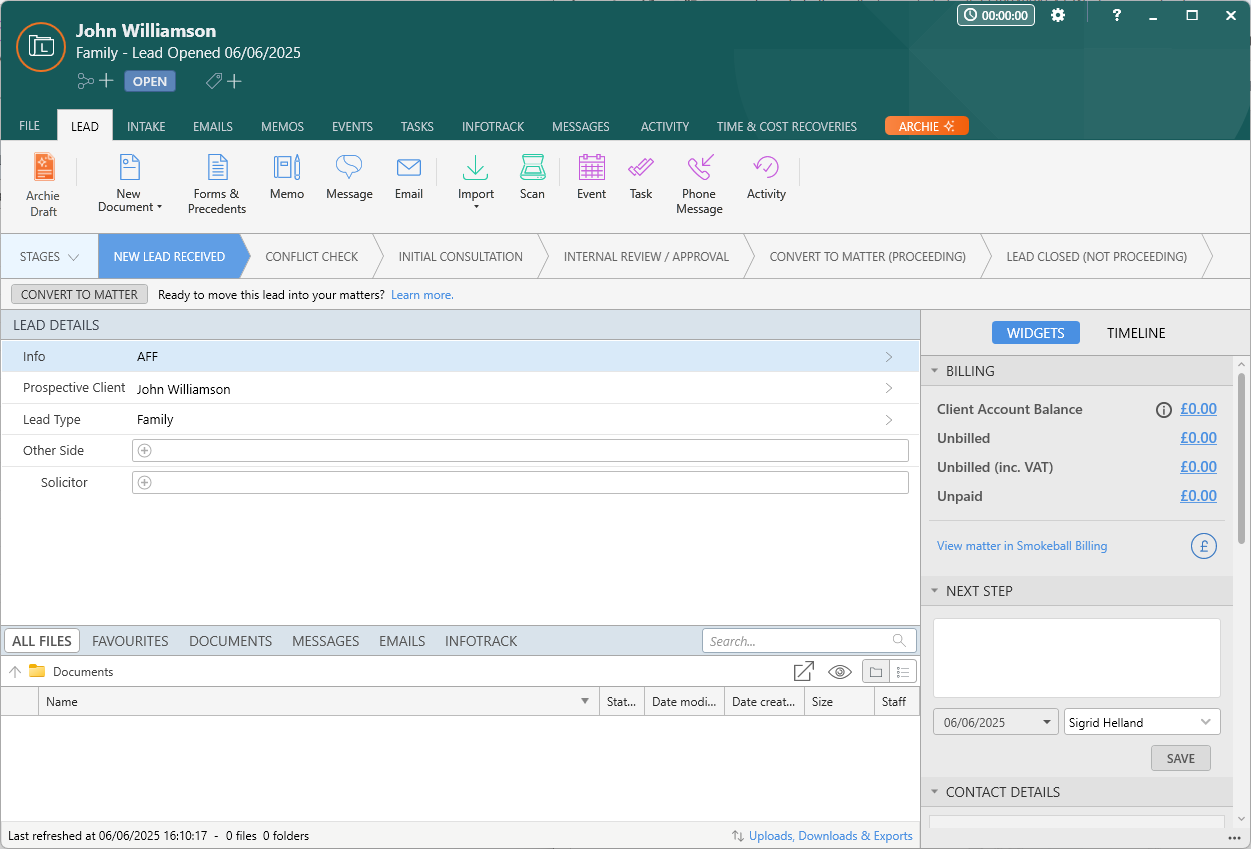This screenshot has height=849, width=1251.
Task: Add a tag to the lead
Action: click(x=224, y=81)
